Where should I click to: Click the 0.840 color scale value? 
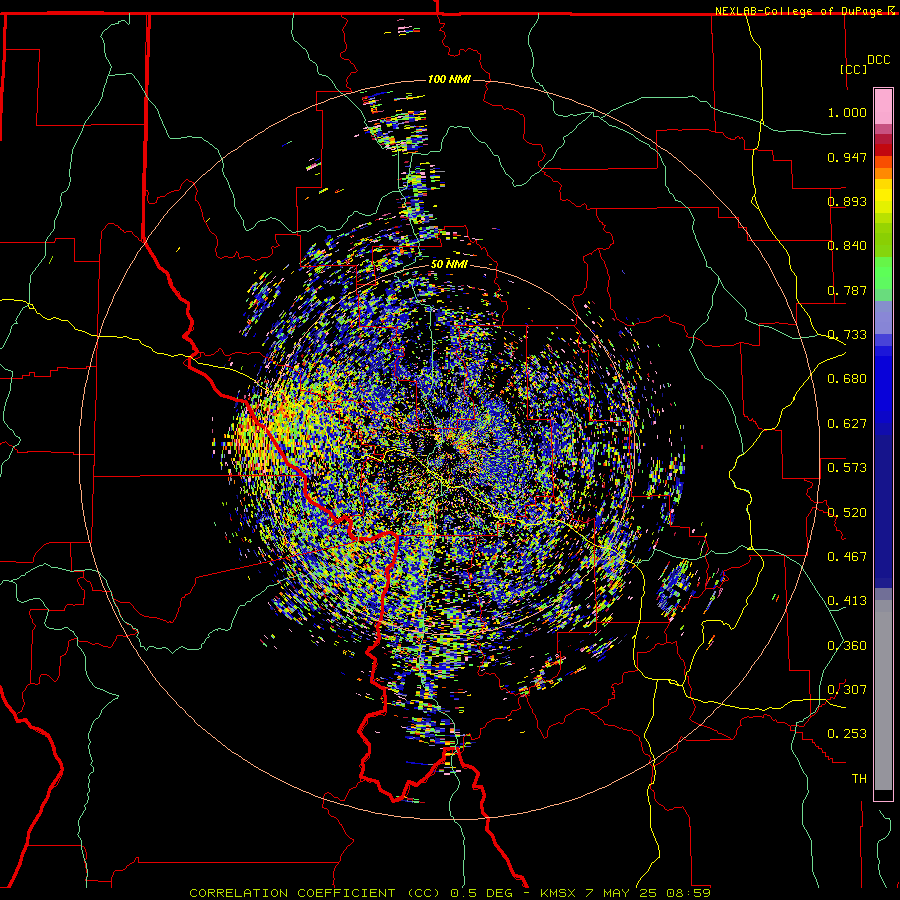point(847,246)
